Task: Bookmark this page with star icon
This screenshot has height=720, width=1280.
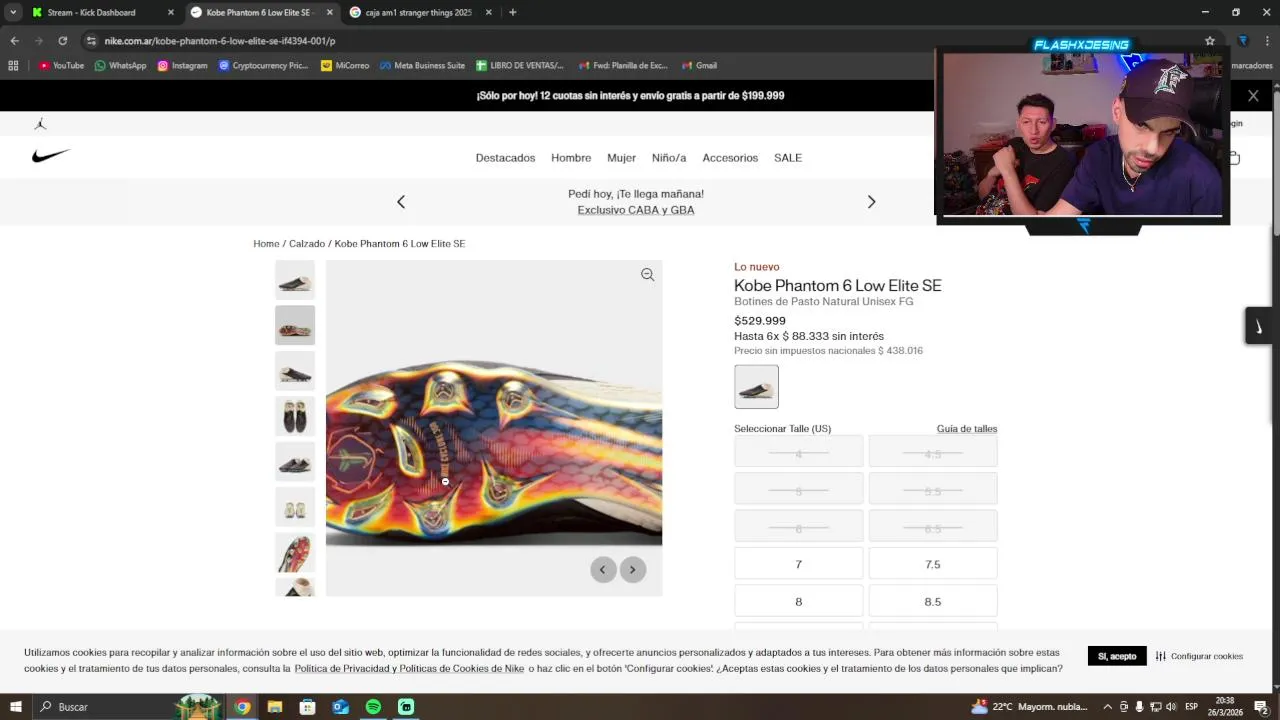Action: tap(1209, 41)
